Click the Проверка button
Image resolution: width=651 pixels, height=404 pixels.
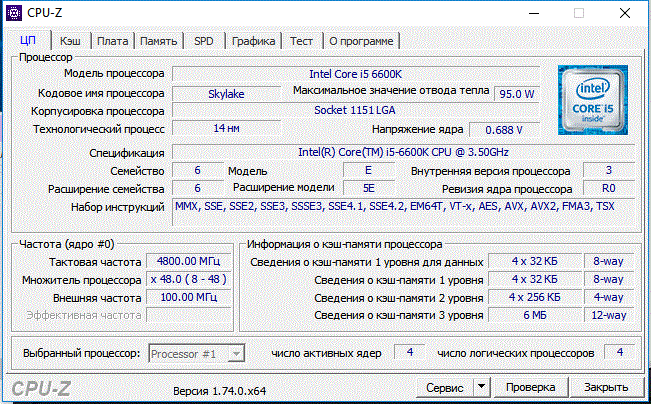[x=530, y=387]
